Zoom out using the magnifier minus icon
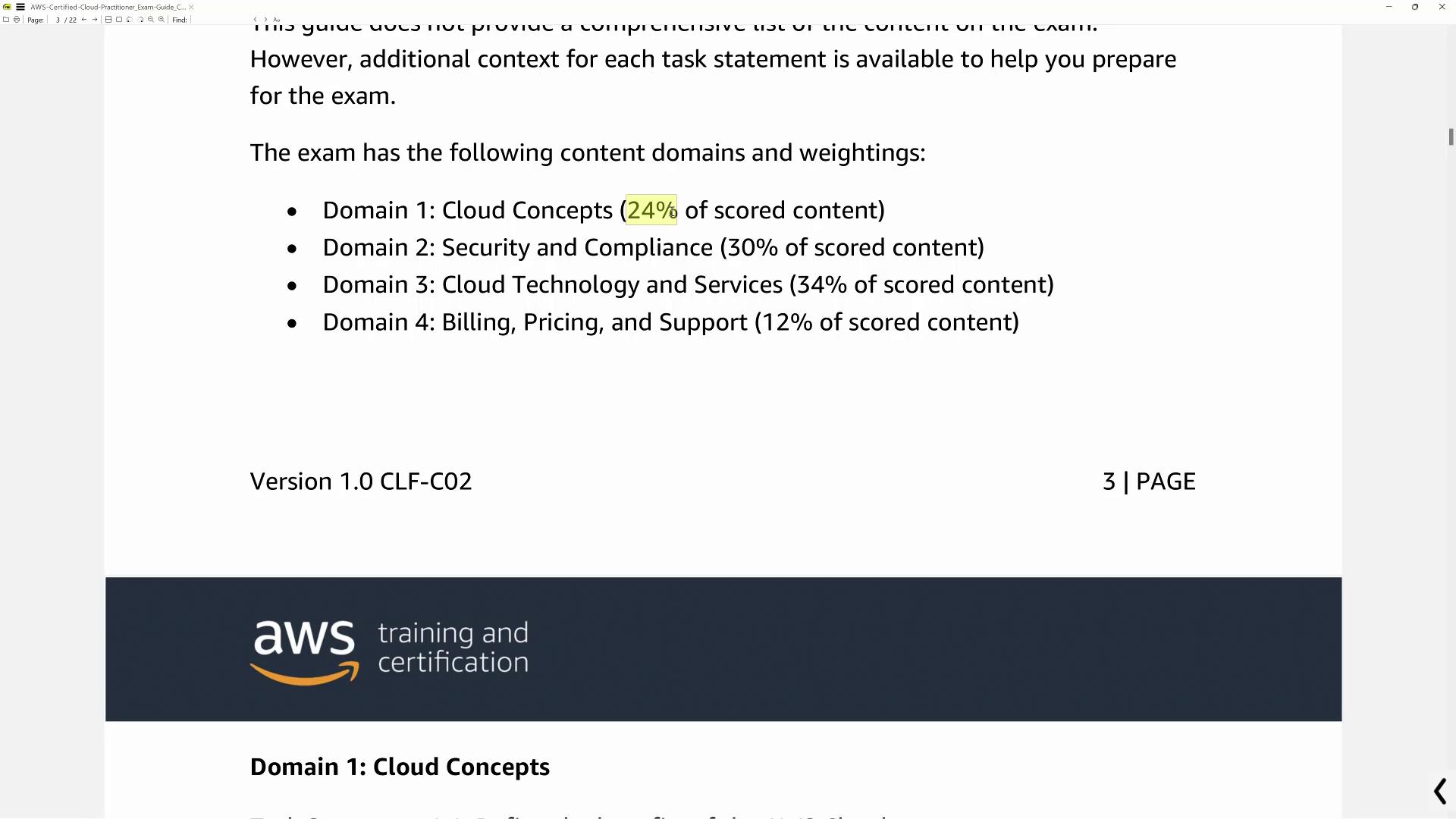Image resolution: width=1456 pixels, height=819 pixels. (x=151, y=20)
